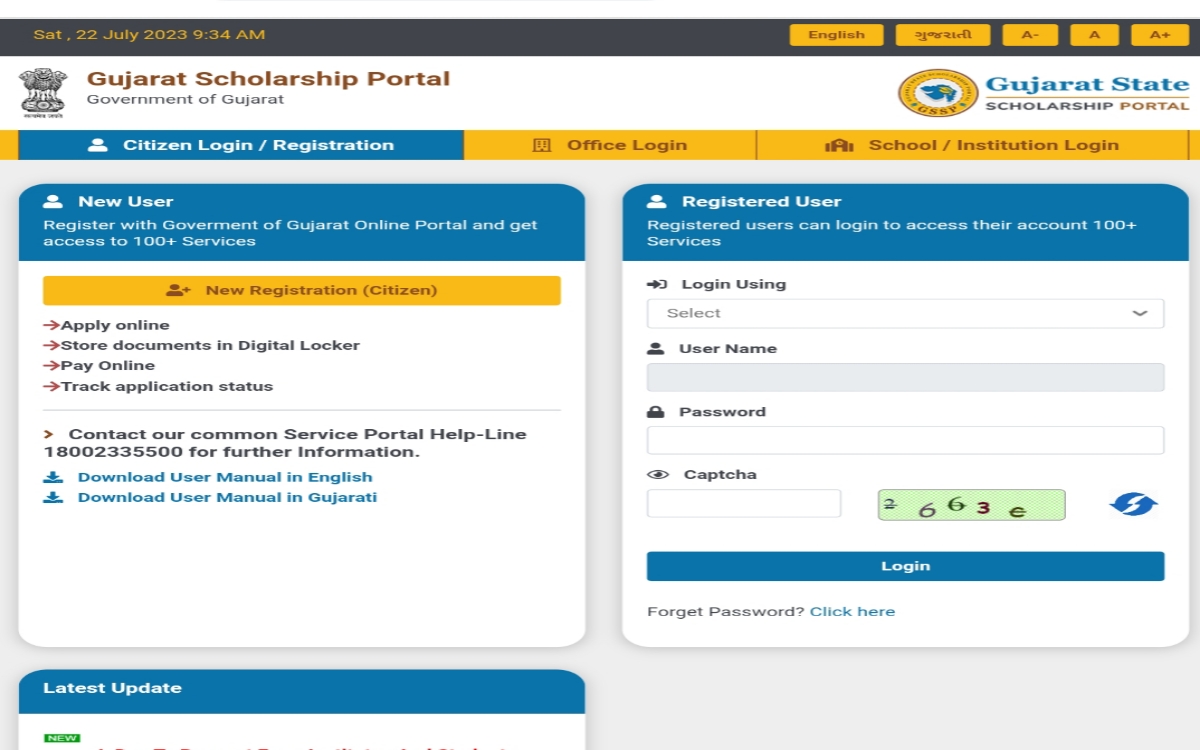Click the lock icon beside Password field

[x=656, y=411]
